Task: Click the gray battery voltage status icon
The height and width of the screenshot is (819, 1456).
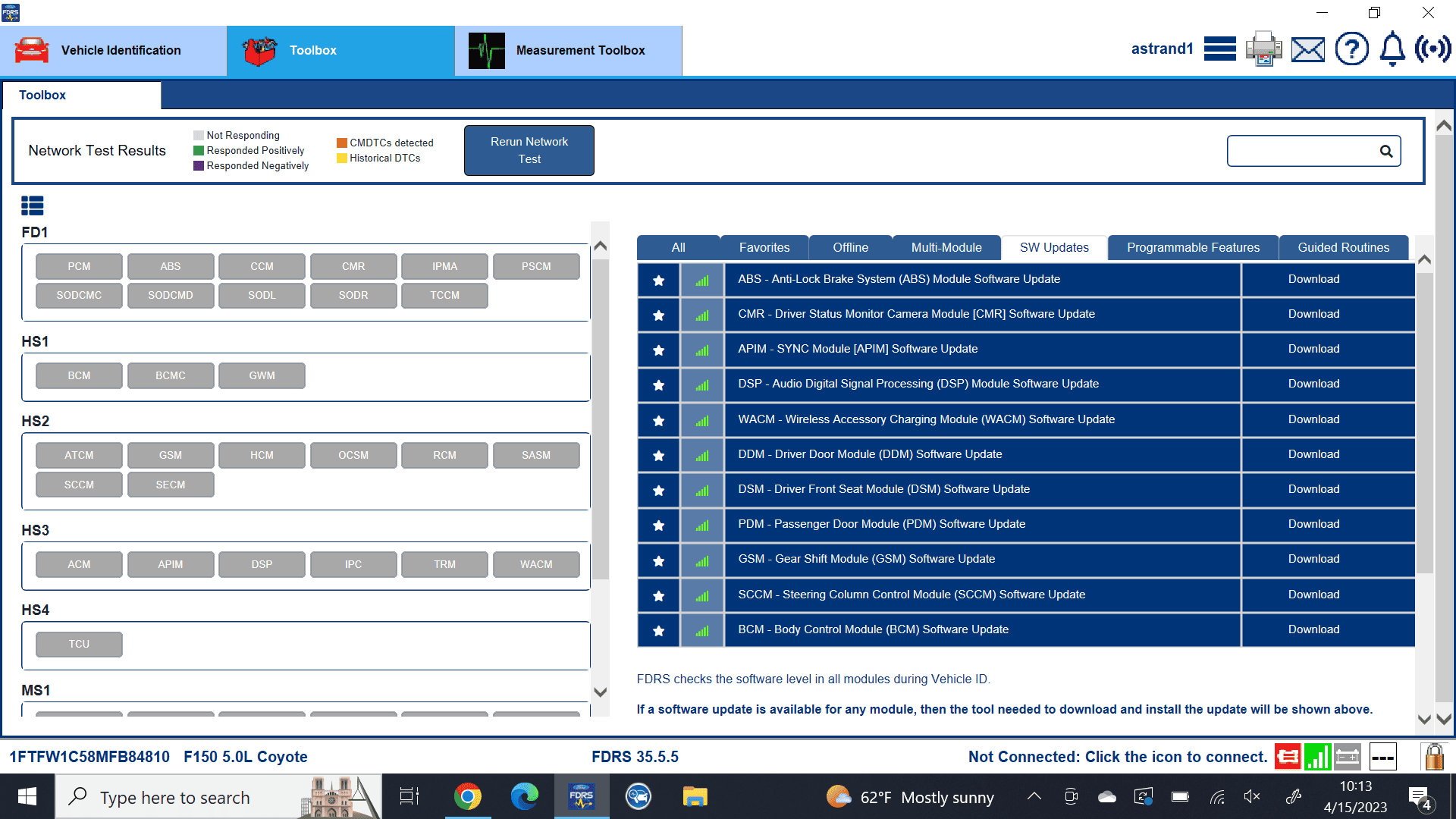Action: click(1348, 756)
